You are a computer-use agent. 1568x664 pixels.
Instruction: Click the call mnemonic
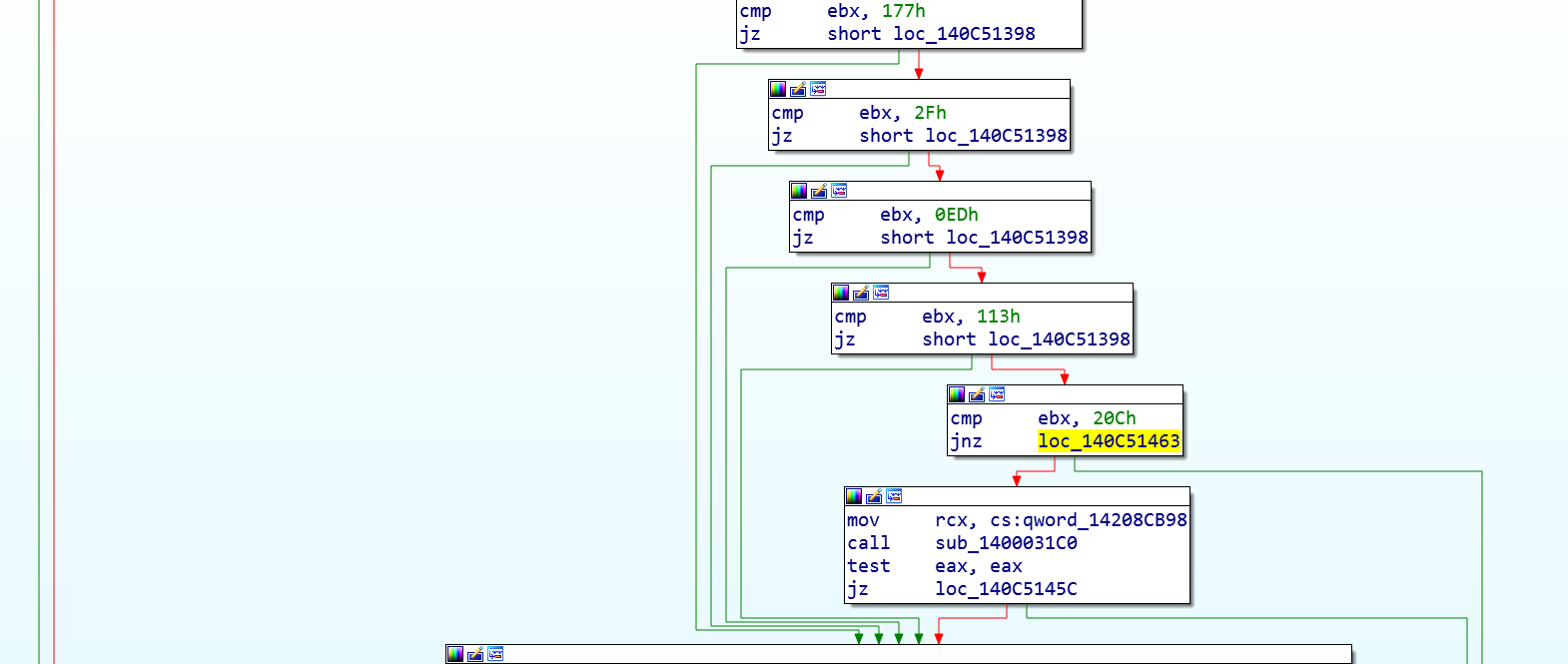coord(868,543)
